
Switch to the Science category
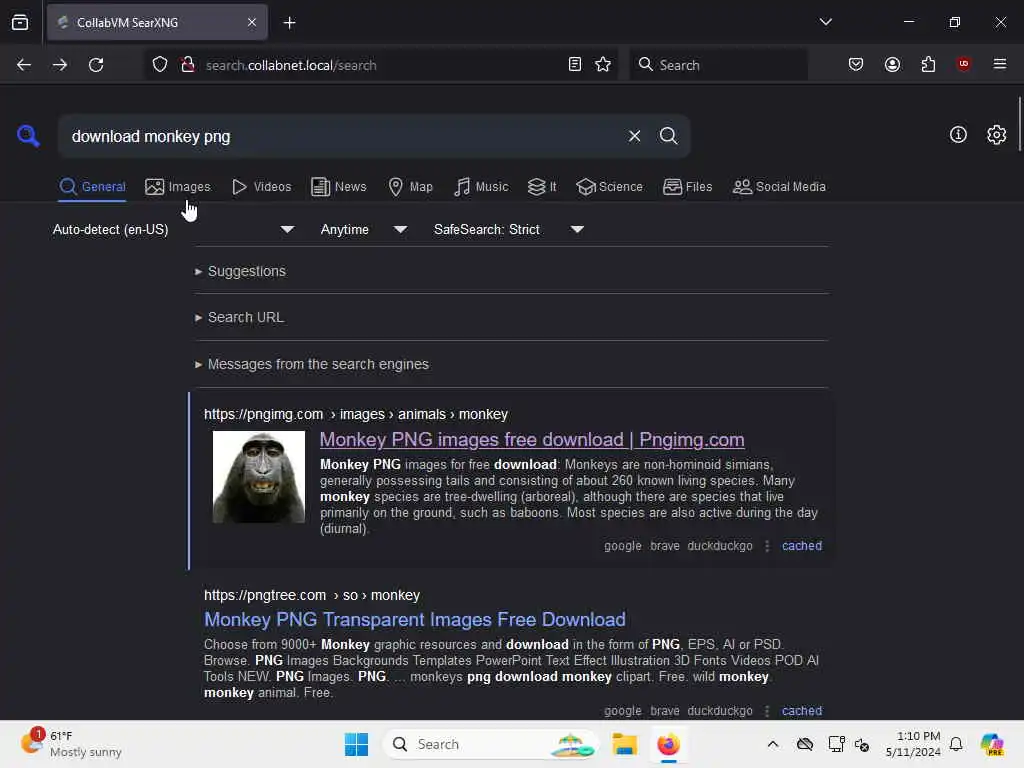pyautogui.click(x=609, y=187)
